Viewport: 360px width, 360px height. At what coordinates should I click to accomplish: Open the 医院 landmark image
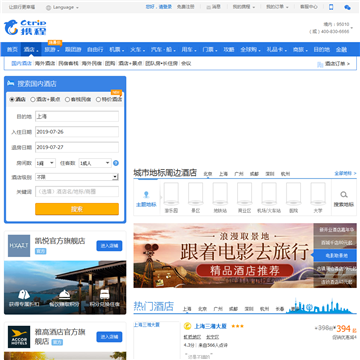click(293, 194)
